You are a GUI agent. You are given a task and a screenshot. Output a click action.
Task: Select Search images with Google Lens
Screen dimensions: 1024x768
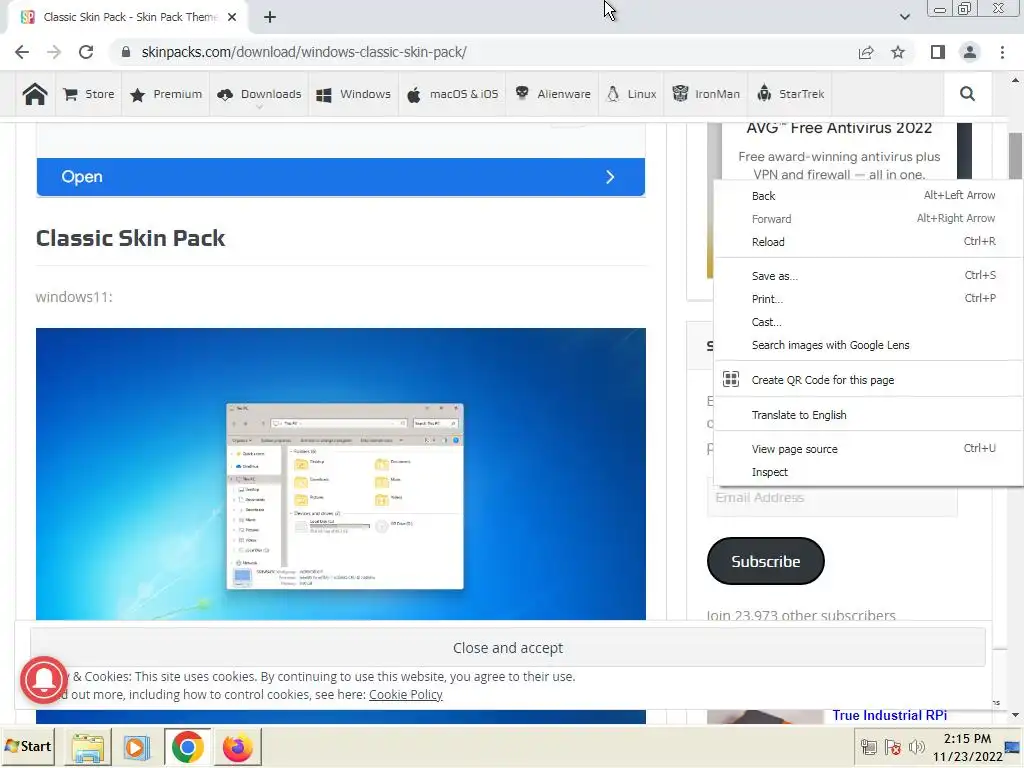(869, 345)
